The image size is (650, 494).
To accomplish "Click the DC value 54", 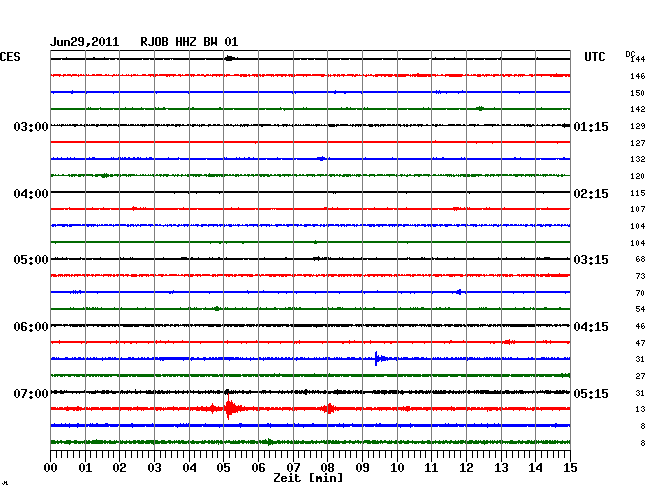I will pos(640,309).
